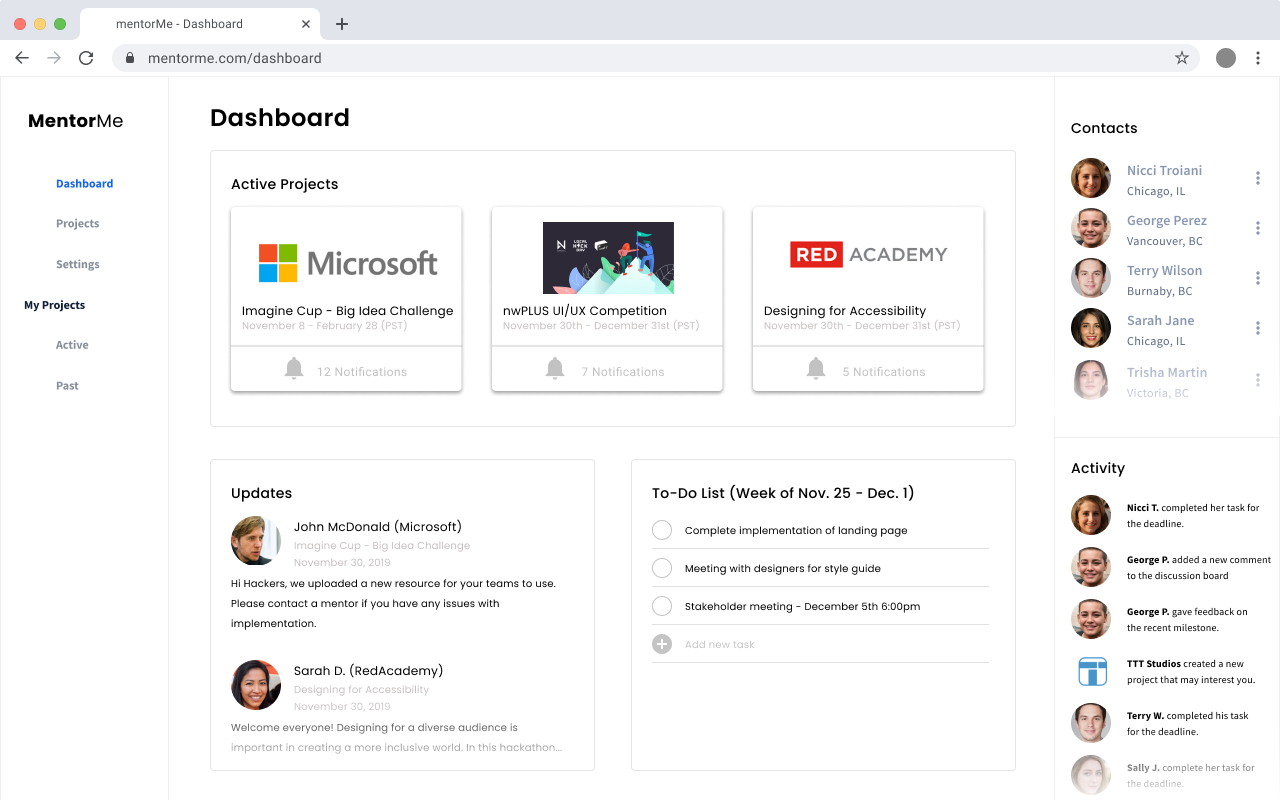Click Nicci Troiani's avatar in Contacts
The height and width of the screenshot is (800, 1280).
1091,178
